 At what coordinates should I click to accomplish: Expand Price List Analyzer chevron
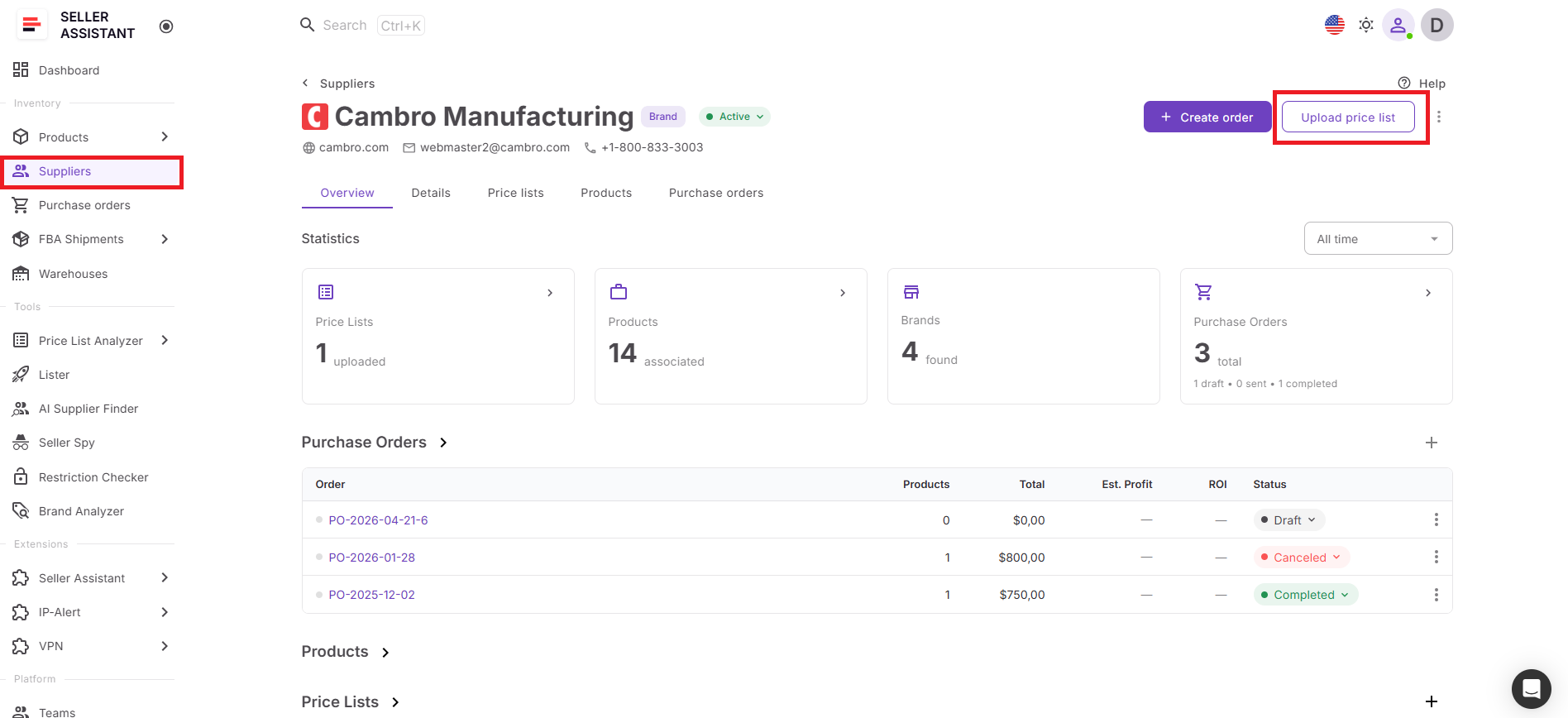point(165,340)
